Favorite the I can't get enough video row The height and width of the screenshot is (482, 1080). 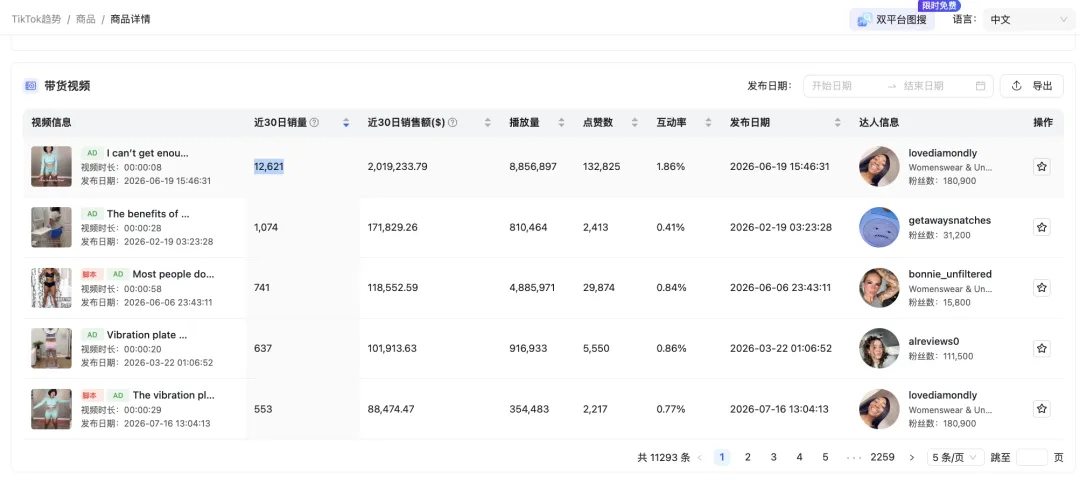tap(1041, 167)
